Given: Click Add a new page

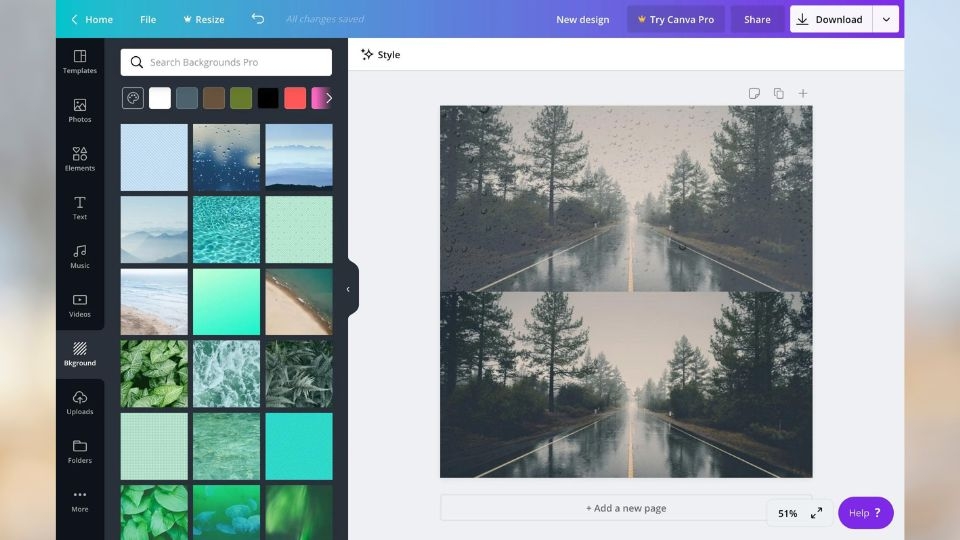Looking at the screenshot, I should (626, 508).
